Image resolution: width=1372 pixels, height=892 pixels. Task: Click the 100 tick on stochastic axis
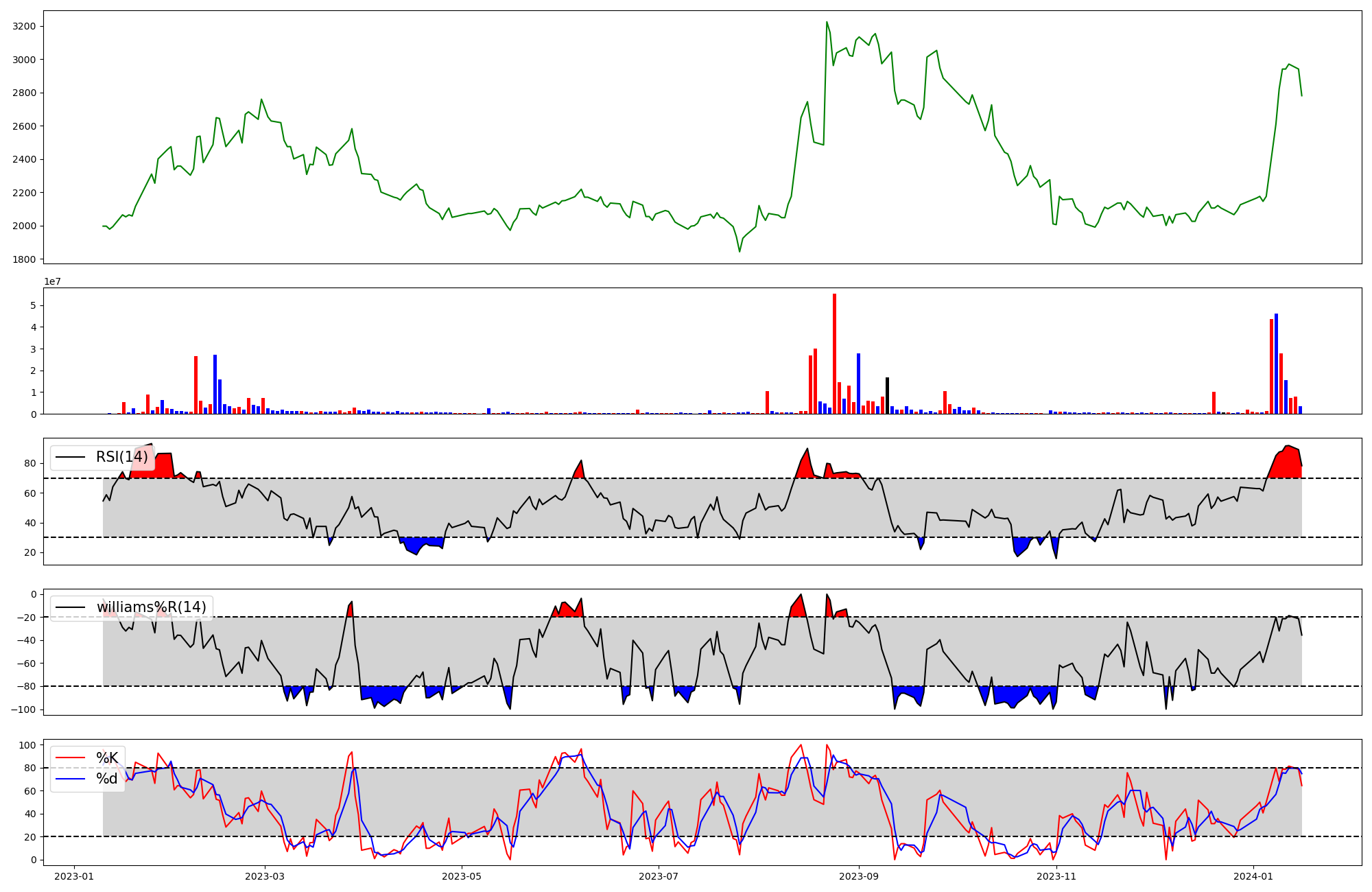(x=27, y=745)
